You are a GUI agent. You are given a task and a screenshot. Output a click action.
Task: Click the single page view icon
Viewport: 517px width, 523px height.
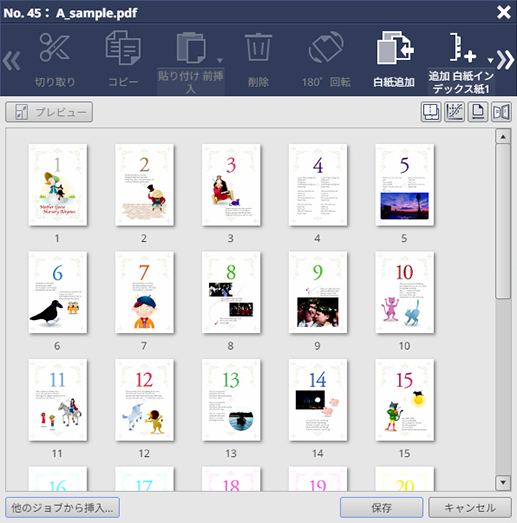coord(478,112)
